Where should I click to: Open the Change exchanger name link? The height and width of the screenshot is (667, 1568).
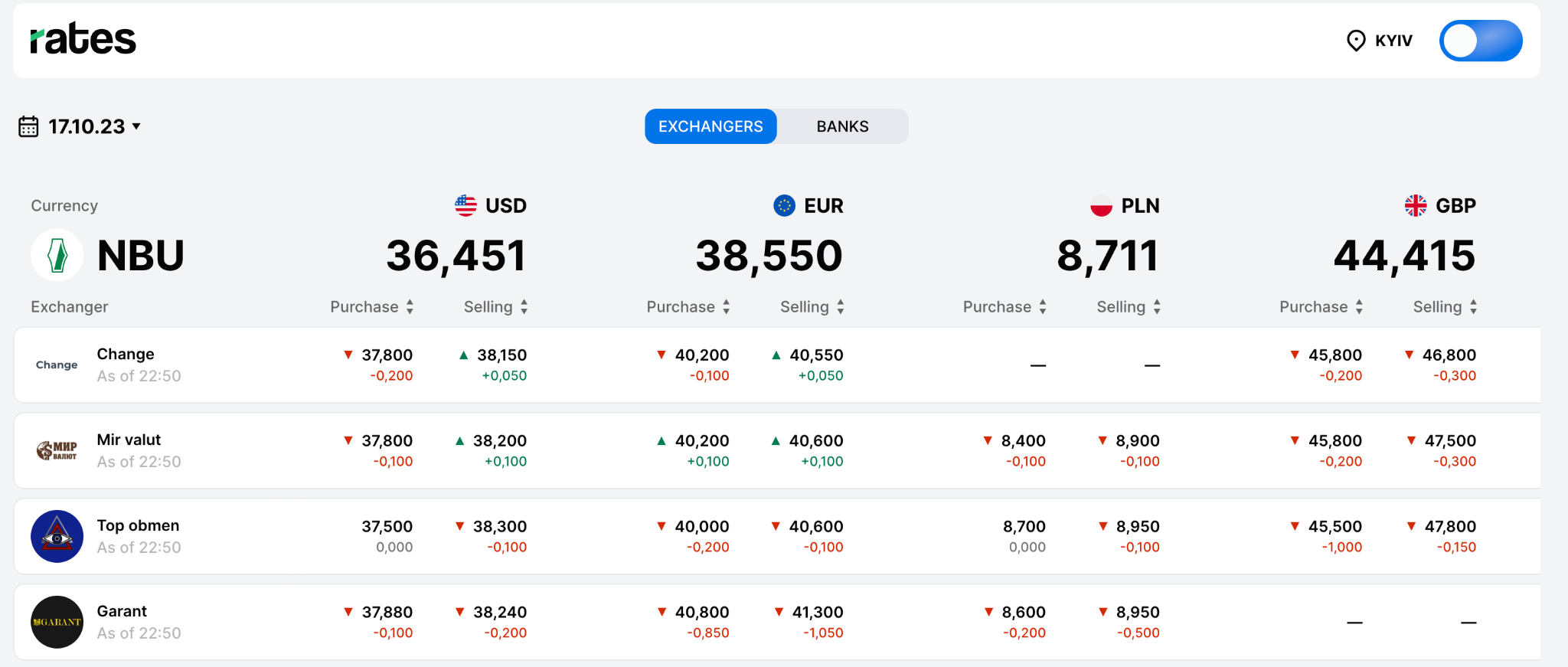click(126, 355)
